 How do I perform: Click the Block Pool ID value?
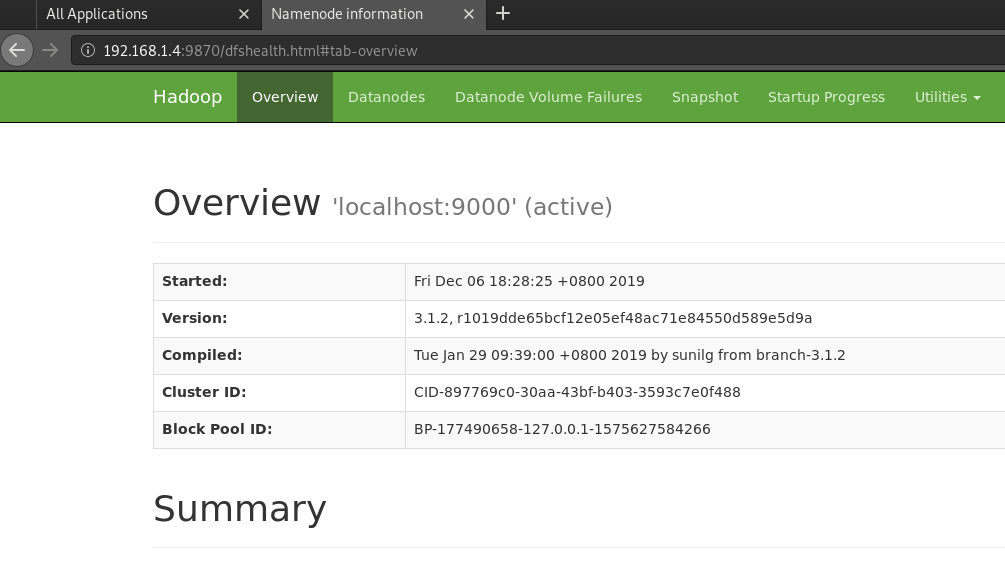562,429
